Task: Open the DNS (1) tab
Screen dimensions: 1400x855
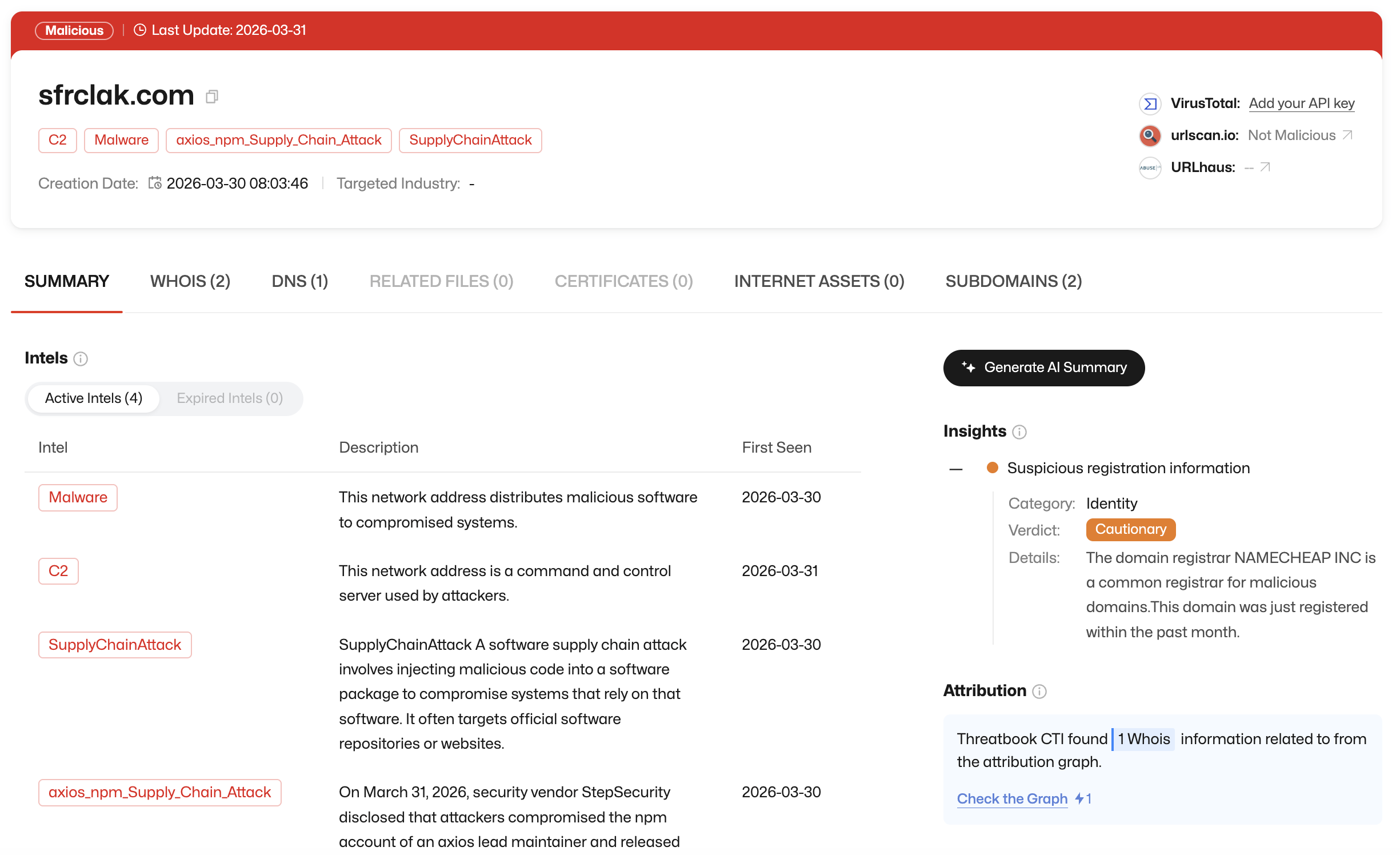Action: click(299, 281)
